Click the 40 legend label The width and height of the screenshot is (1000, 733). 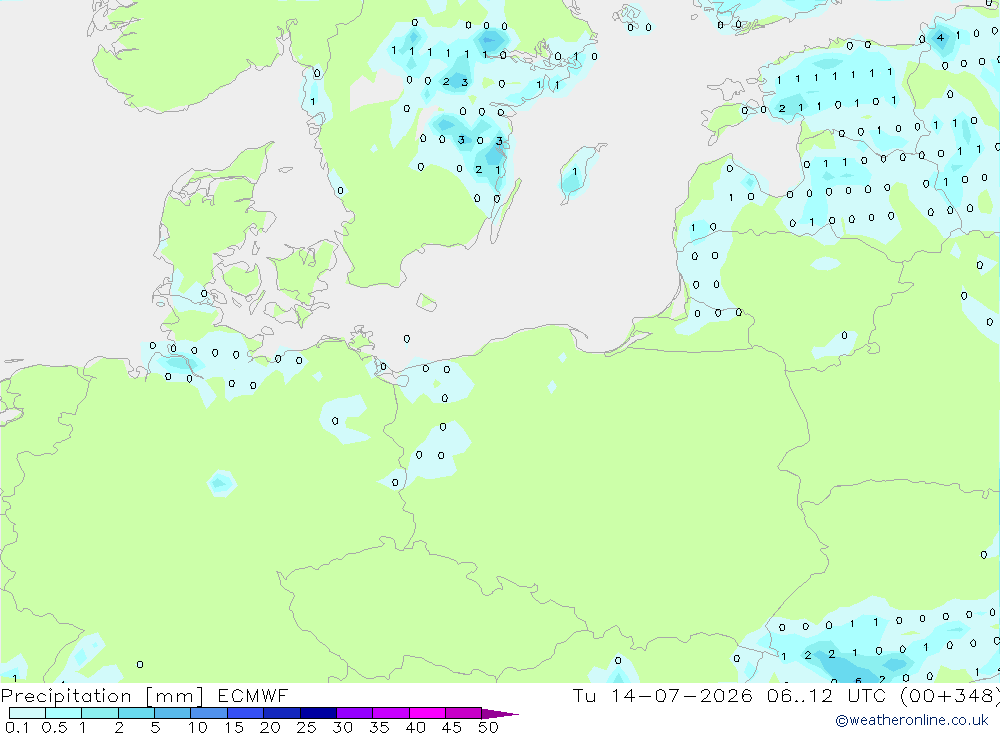pos(415,727)
